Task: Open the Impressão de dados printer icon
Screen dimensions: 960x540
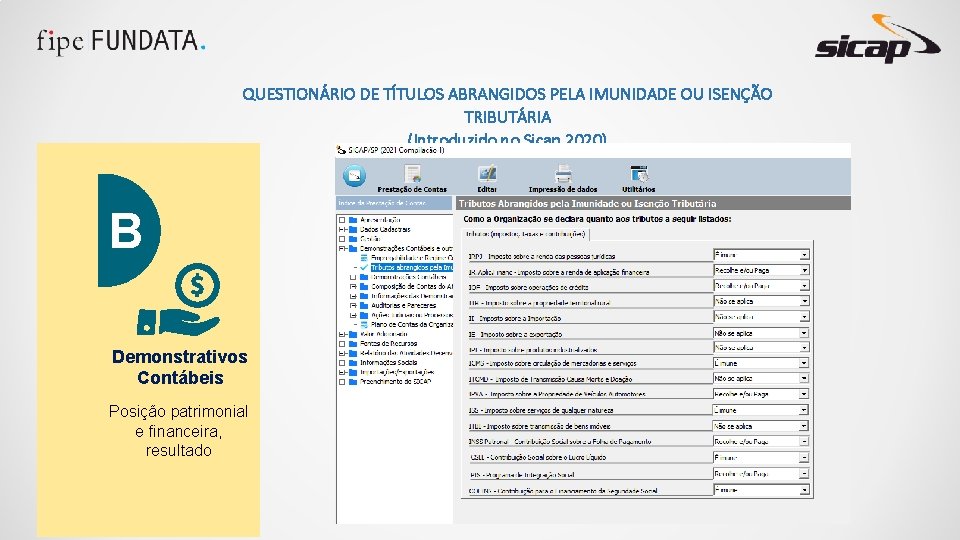Action: tap(563, 174)
